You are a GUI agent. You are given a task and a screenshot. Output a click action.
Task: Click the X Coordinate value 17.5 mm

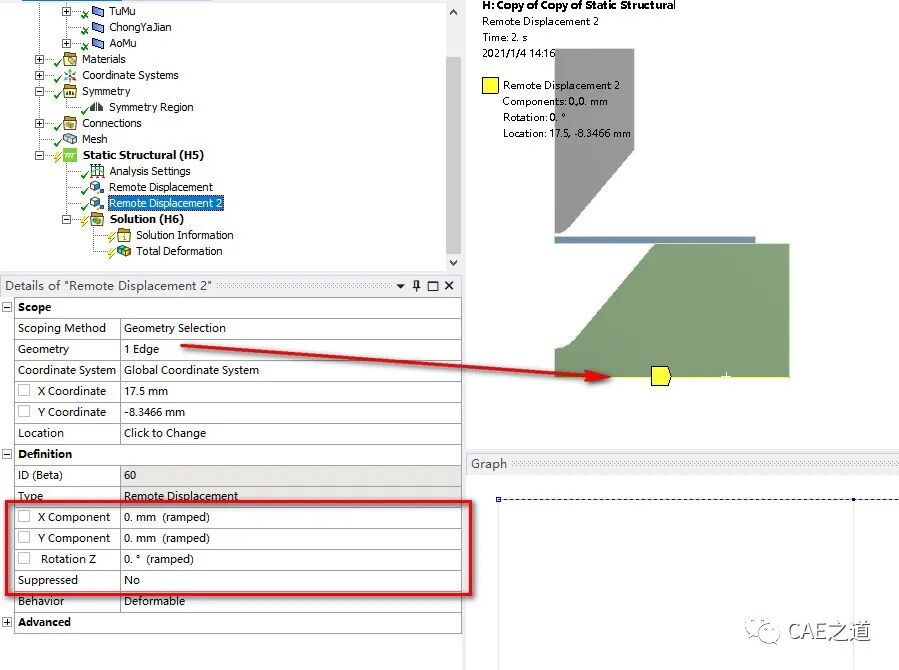291,391
